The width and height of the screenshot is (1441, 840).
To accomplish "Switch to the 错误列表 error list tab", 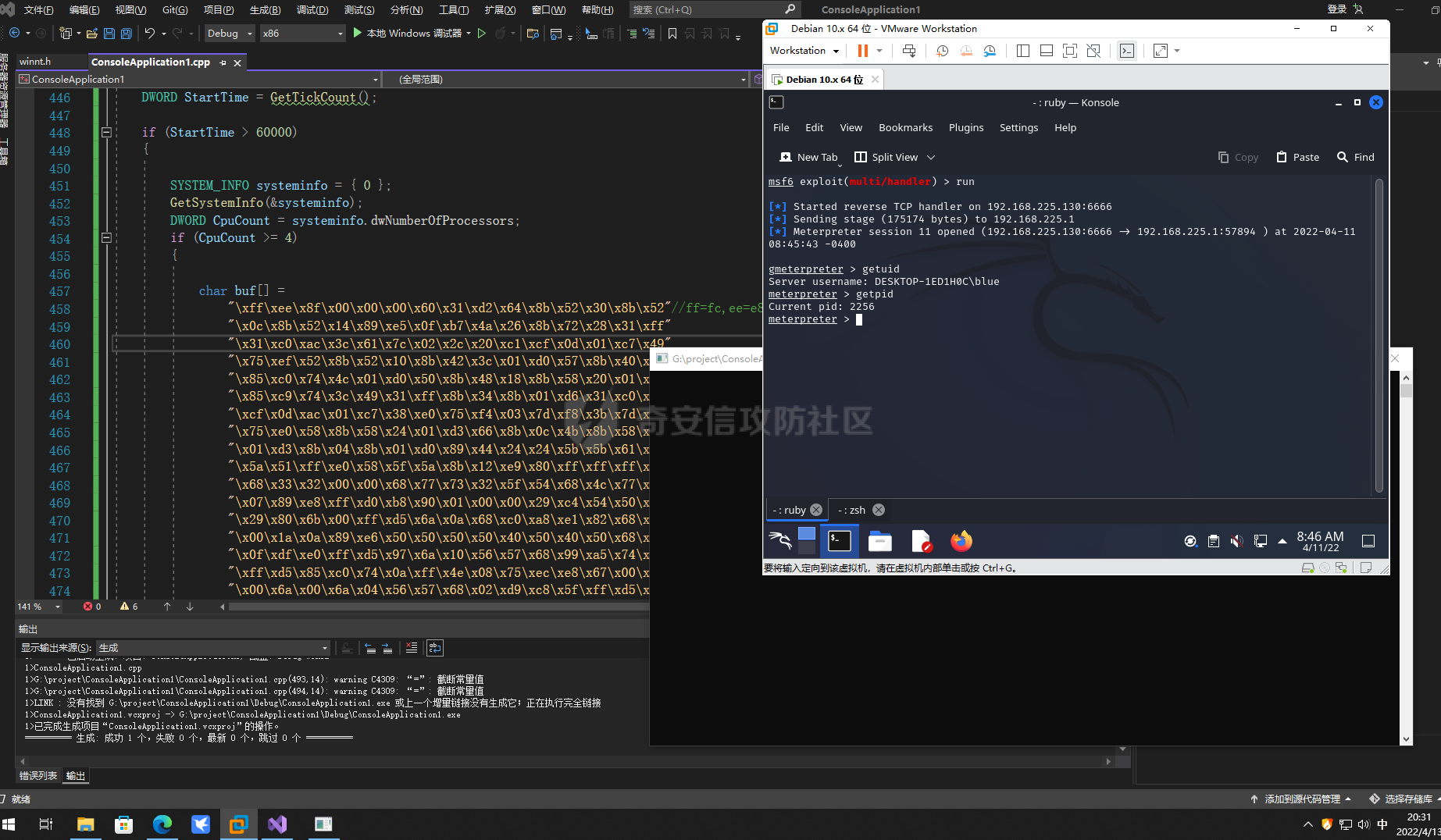I will (x=38, y=776).
